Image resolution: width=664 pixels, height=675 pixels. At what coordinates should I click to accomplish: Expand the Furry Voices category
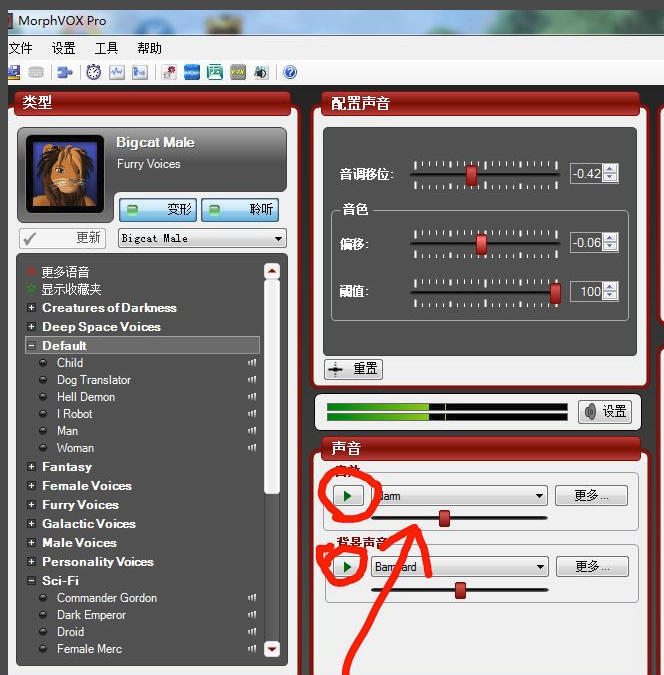point(31,504)
